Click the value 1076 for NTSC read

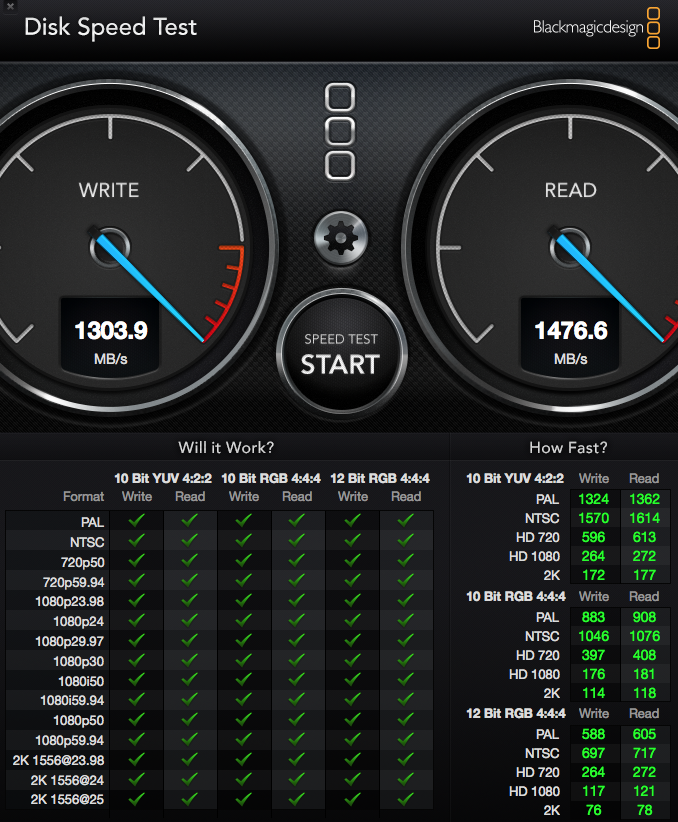pyautogui.click(x=644, y=636)
